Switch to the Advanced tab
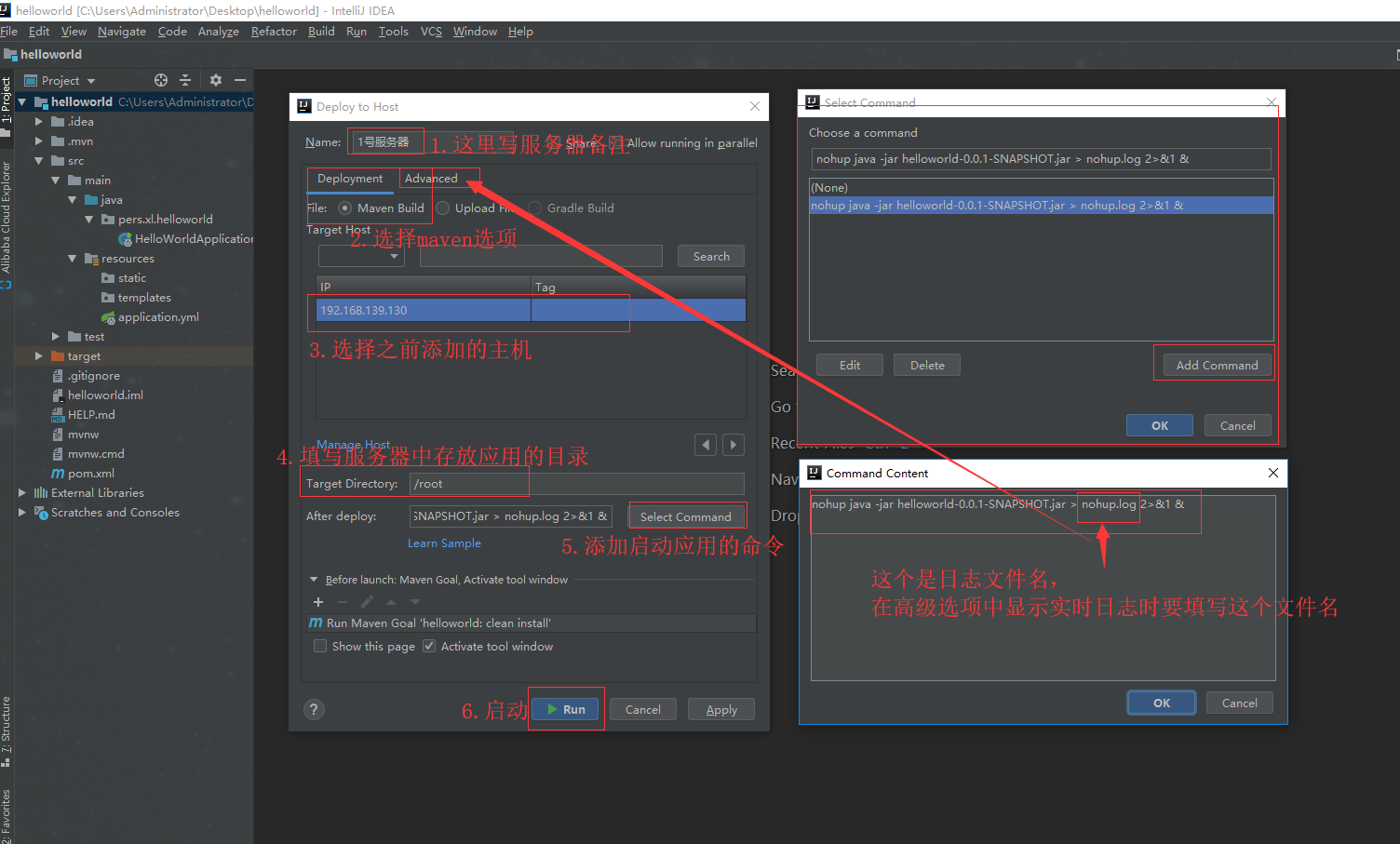 point(431,179)
